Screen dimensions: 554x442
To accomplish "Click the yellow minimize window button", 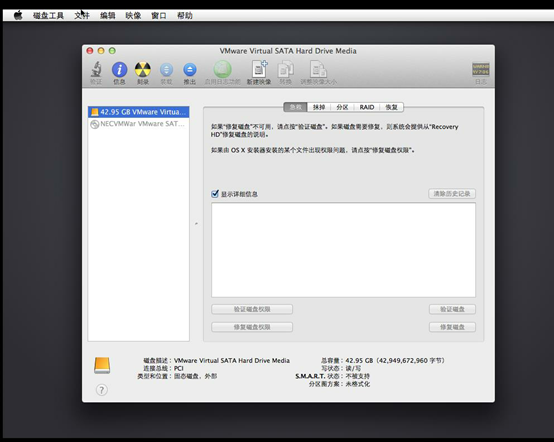I will [101, 51].
